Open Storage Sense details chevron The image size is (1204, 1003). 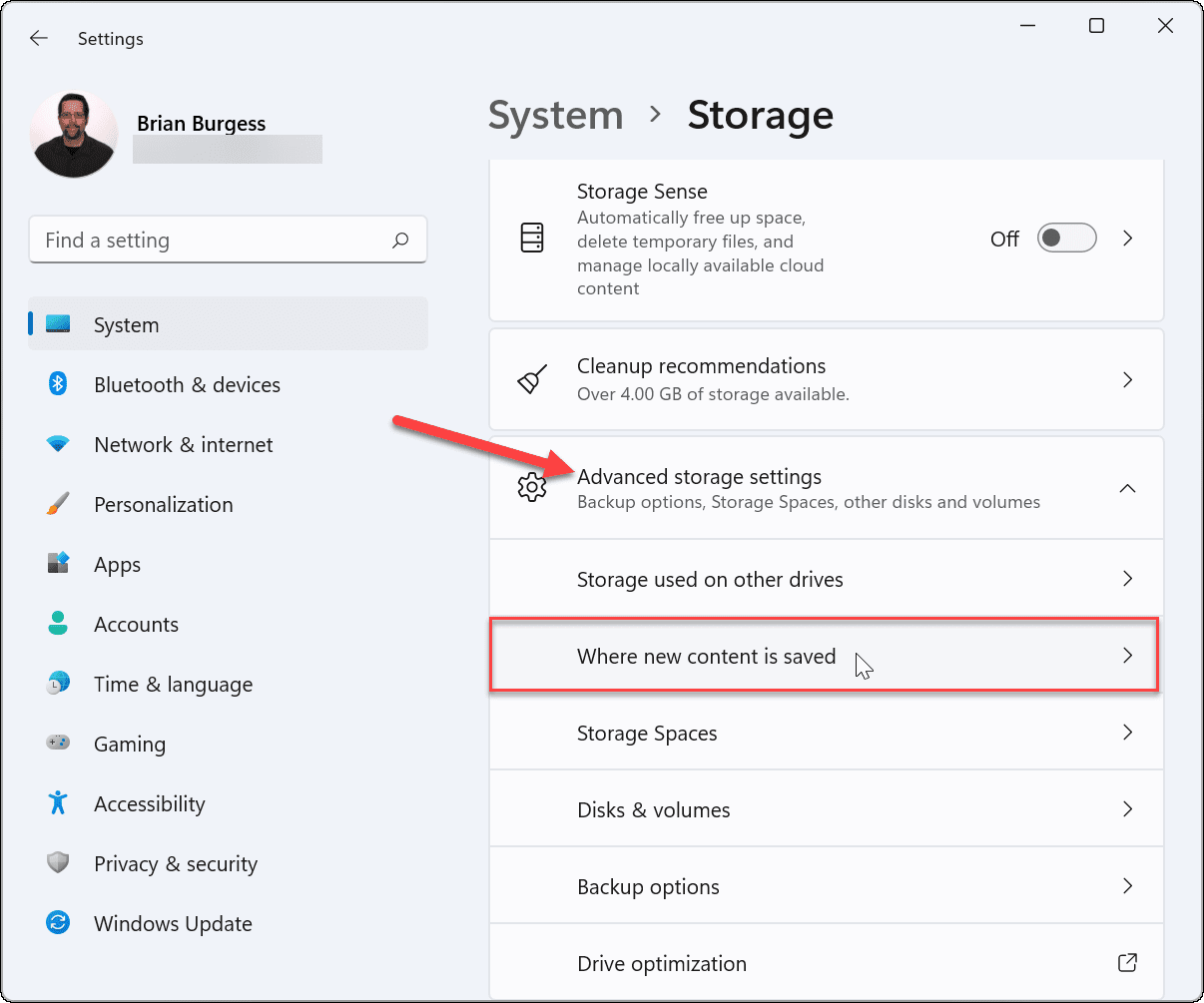[x=1127, y=239]
